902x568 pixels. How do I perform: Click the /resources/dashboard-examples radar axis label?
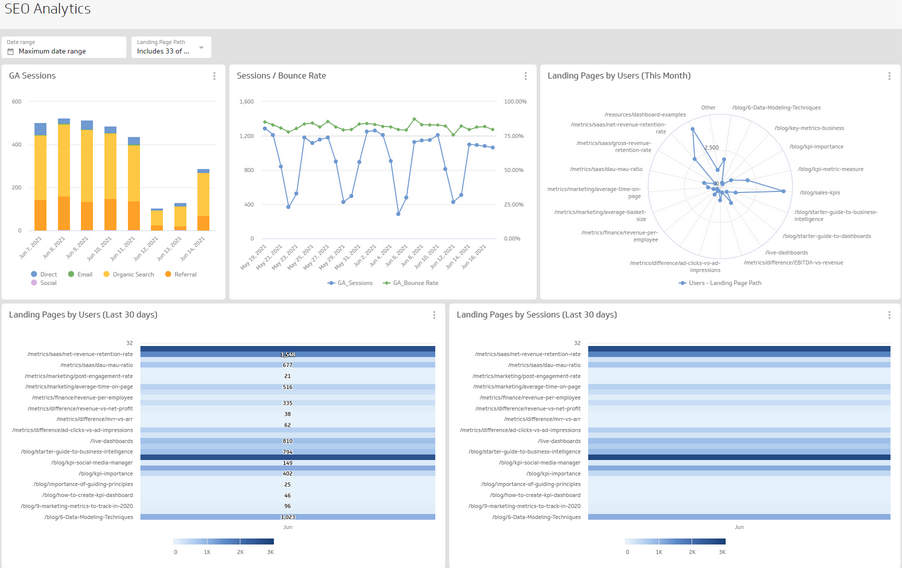(x=645, y=115)
